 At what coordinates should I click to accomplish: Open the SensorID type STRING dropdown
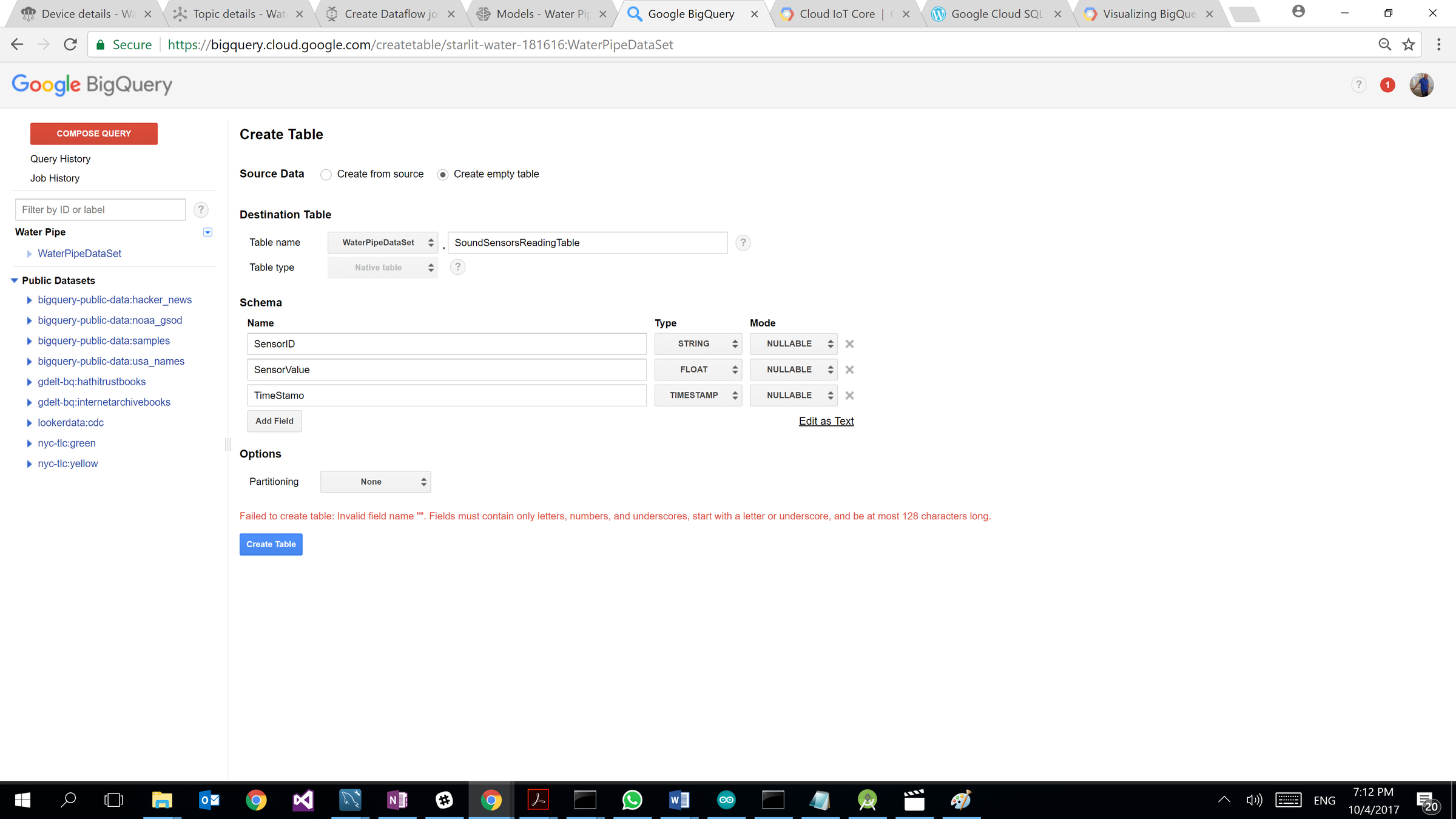pyautogui.click(x=698, y=344)
